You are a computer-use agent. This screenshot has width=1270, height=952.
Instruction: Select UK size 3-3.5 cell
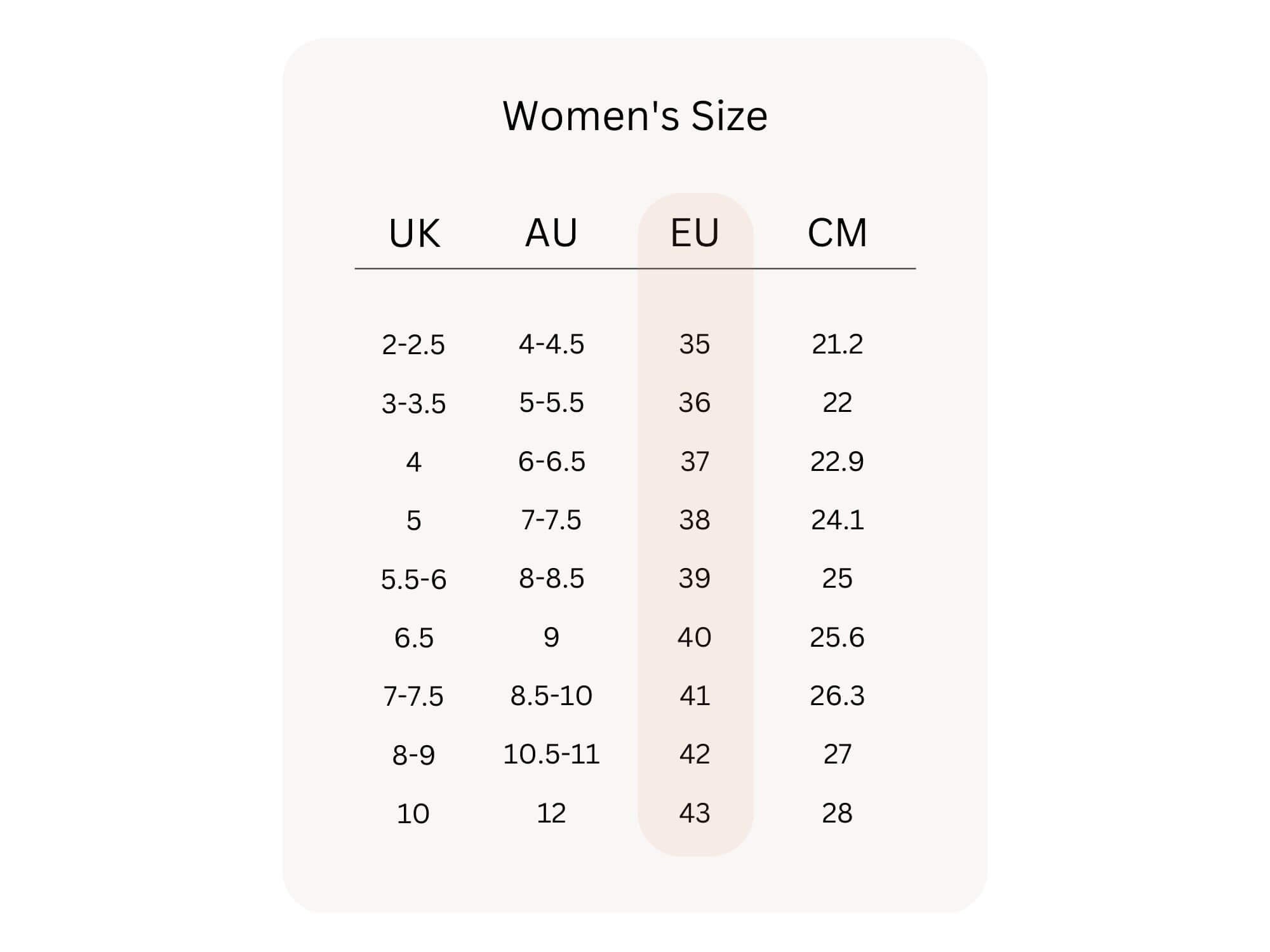(x=413, y=404)
